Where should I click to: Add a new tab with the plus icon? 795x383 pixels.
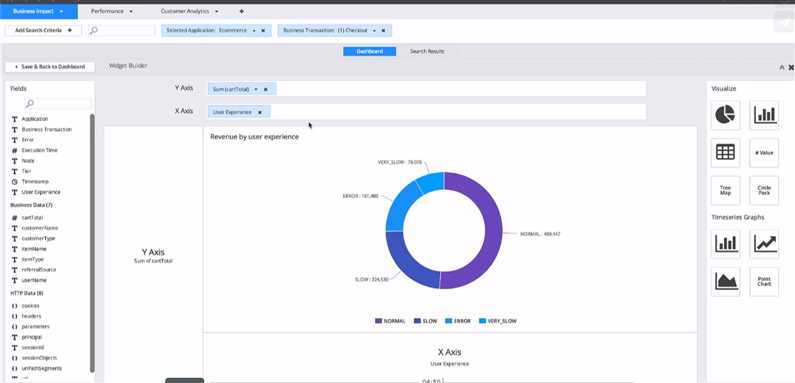pos(241,11)
